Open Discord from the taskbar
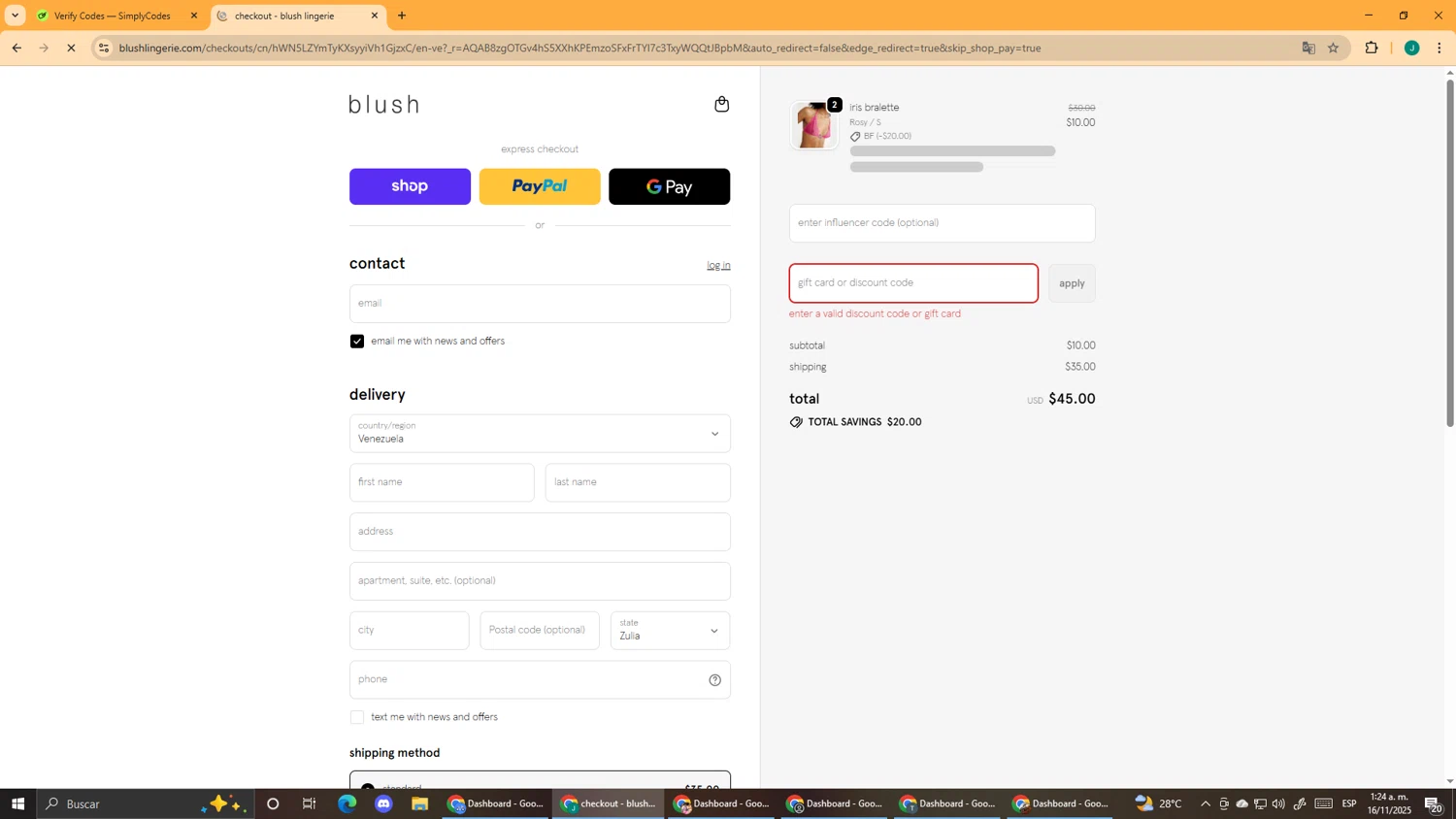 tap(383, 803)
